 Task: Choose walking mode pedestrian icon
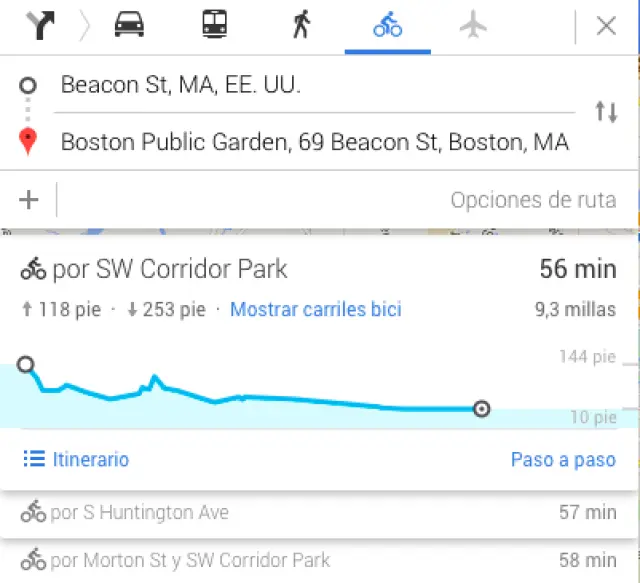pyautogui.click(x=301, y=25)
